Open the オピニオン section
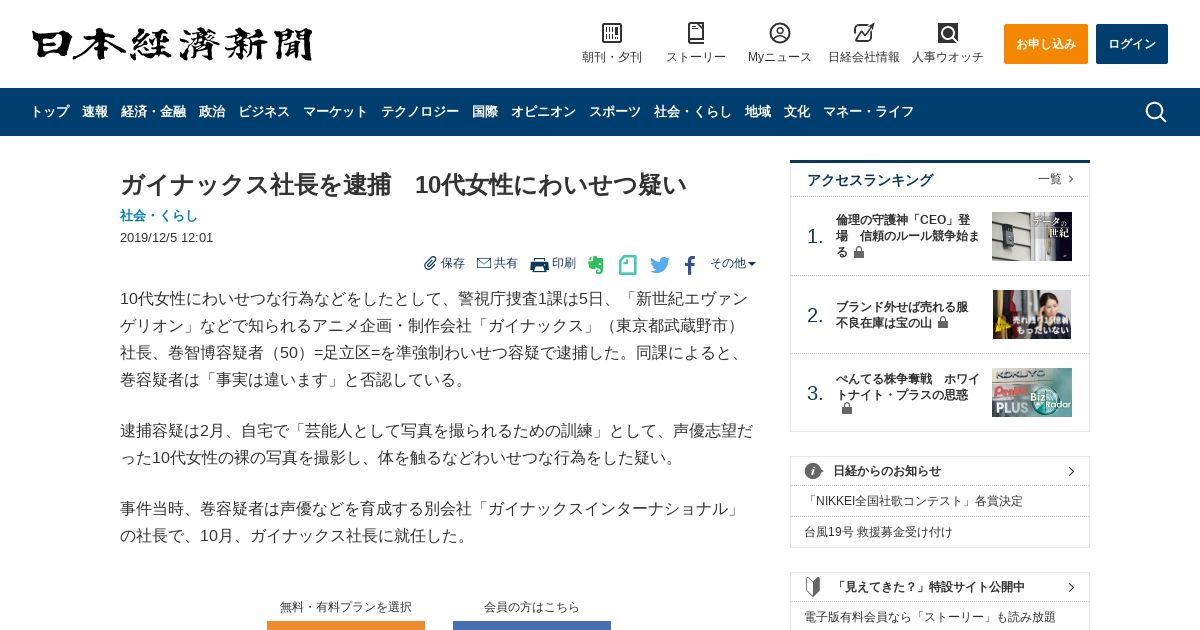The image size is (1200, 630). (x=543, y=112)
